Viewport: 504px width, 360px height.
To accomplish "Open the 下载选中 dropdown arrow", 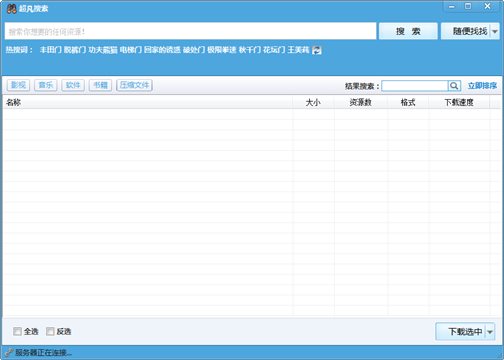I will click(x=490, y=332).
